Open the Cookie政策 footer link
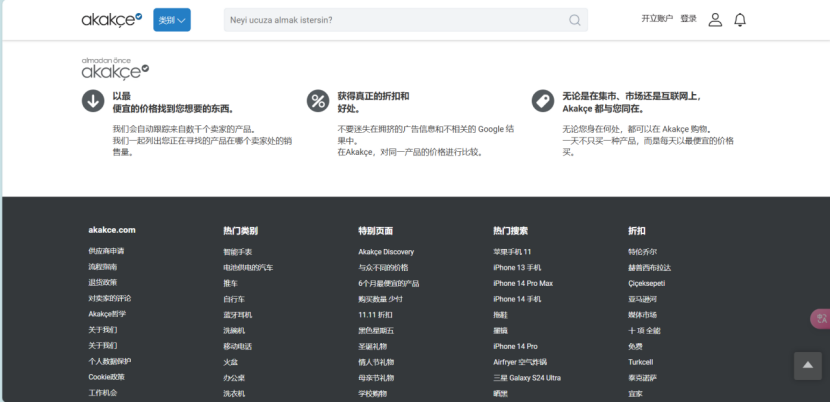This screenshot has height=402, width=831. coord(107,378)
